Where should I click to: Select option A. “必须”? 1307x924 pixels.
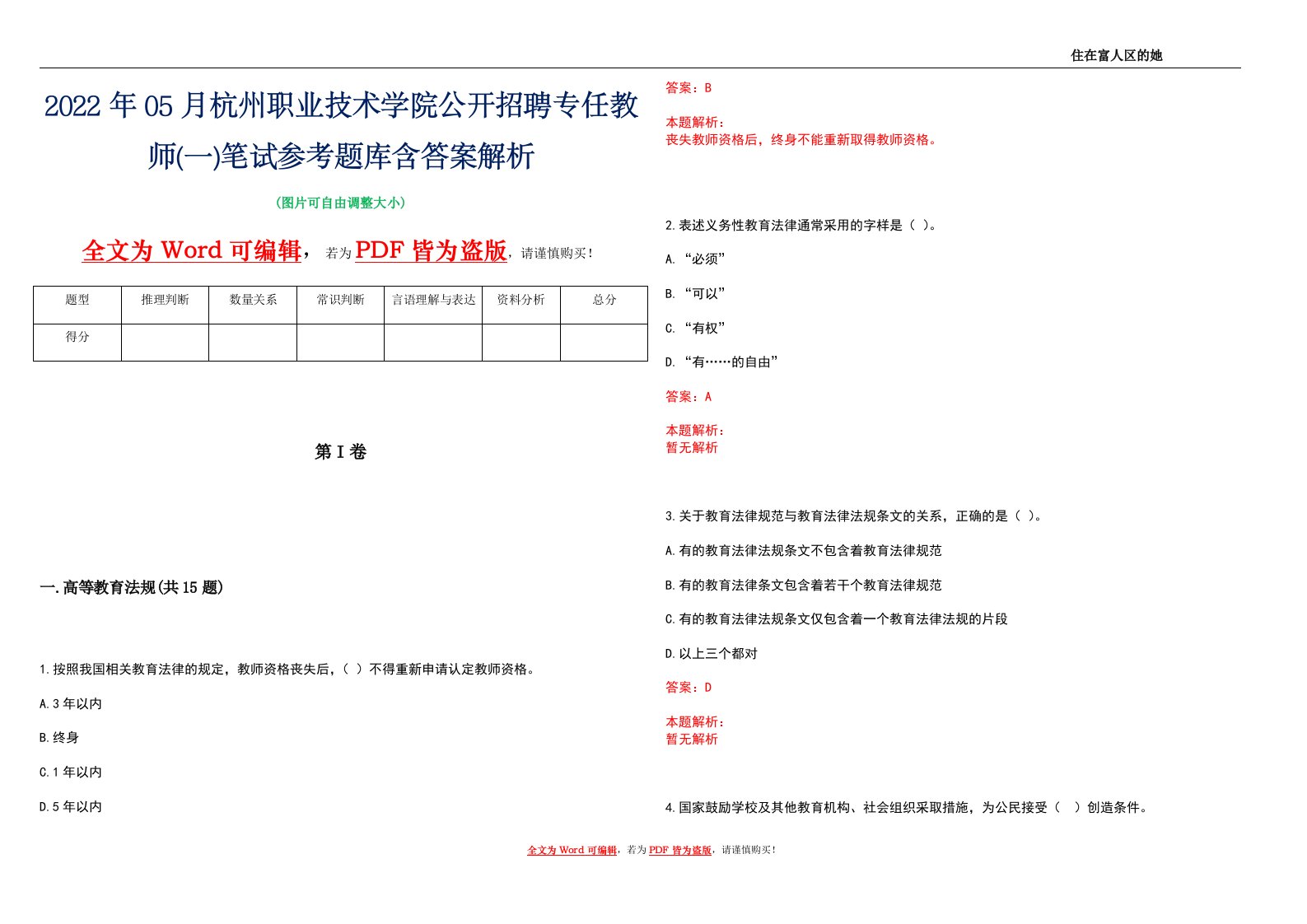click(x=695, y=259)
